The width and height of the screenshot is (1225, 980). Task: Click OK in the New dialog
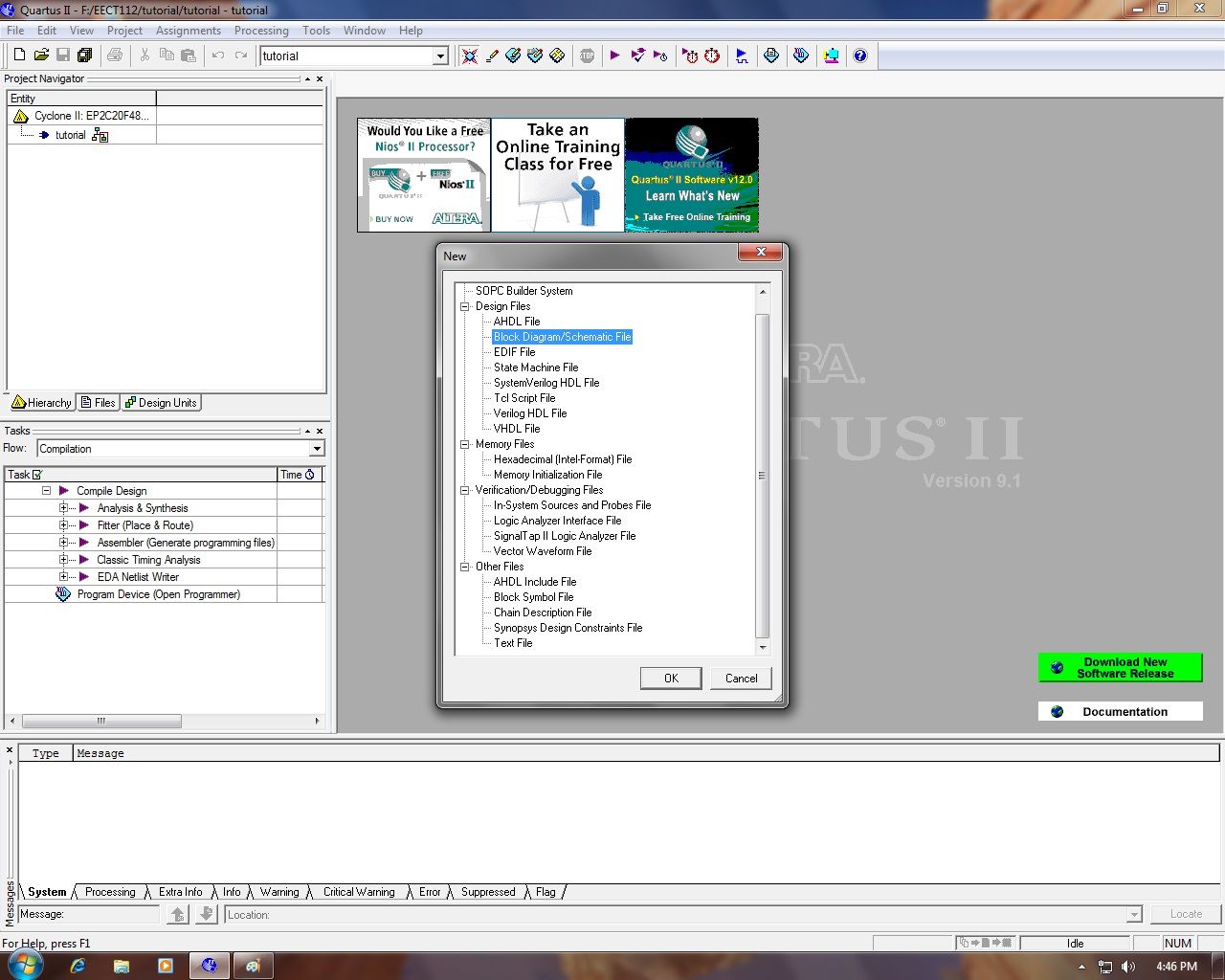pyautogui.click(x=671, y=678)
